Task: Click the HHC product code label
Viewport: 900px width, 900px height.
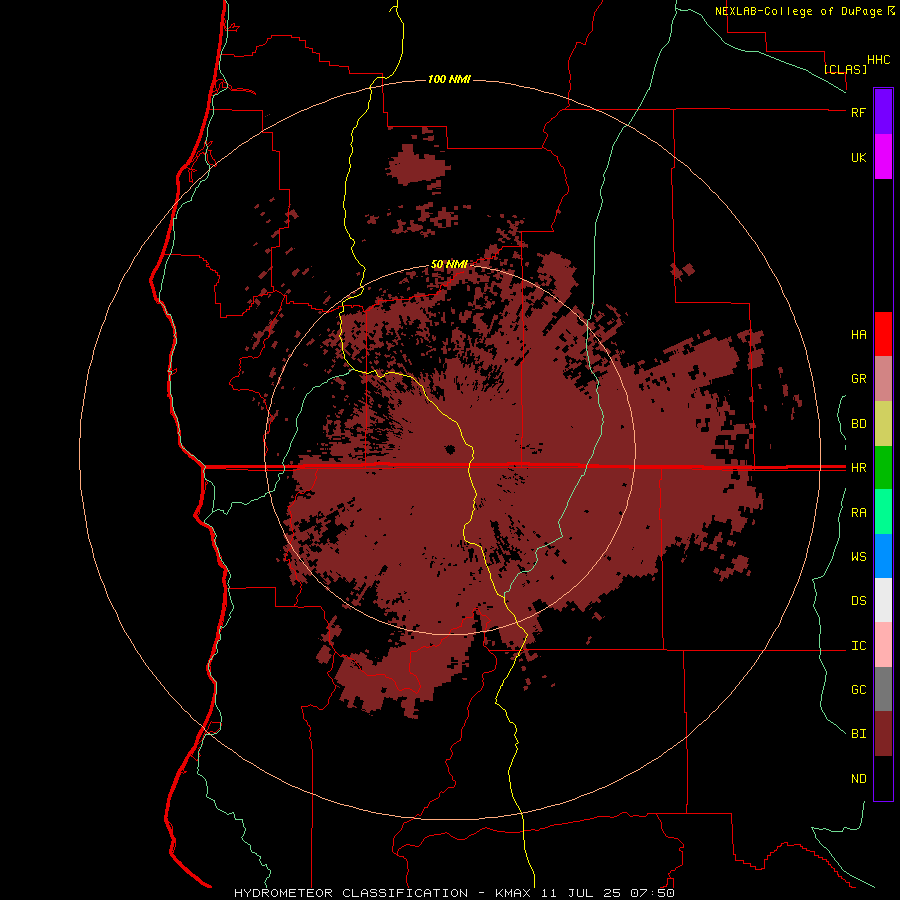Action: pyautogui.click(x=879, y=60)
